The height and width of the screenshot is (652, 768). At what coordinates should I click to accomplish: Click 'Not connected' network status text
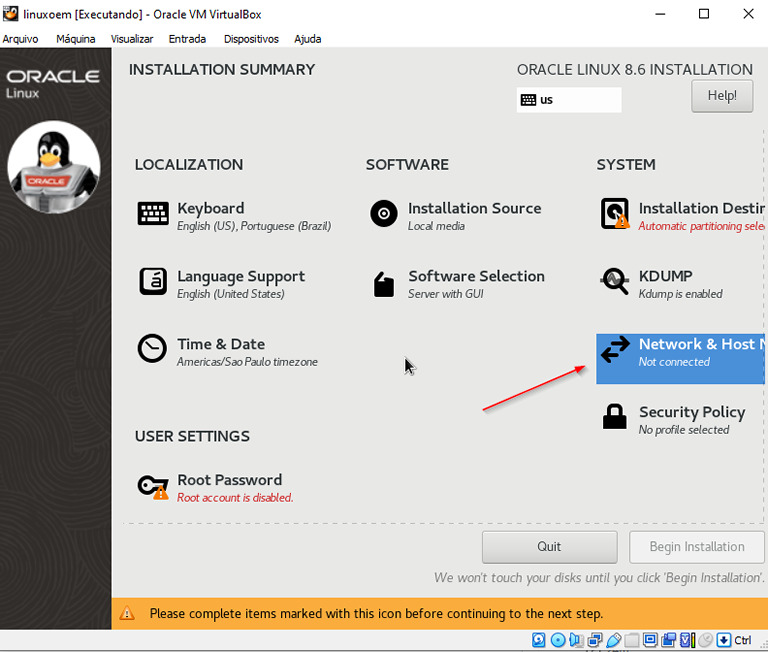click(x=674, y=362)
